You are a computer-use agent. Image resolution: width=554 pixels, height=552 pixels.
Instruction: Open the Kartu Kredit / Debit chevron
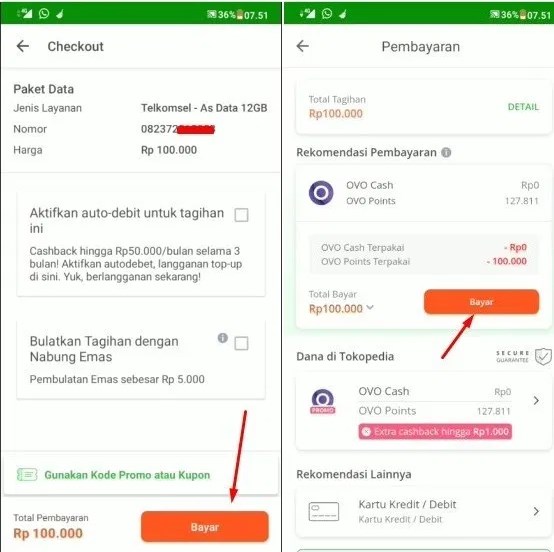[x=536, y=511]
